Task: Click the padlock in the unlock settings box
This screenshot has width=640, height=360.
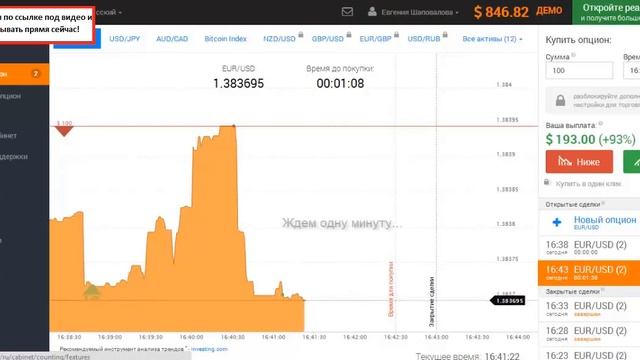Action: click(560, 100)
